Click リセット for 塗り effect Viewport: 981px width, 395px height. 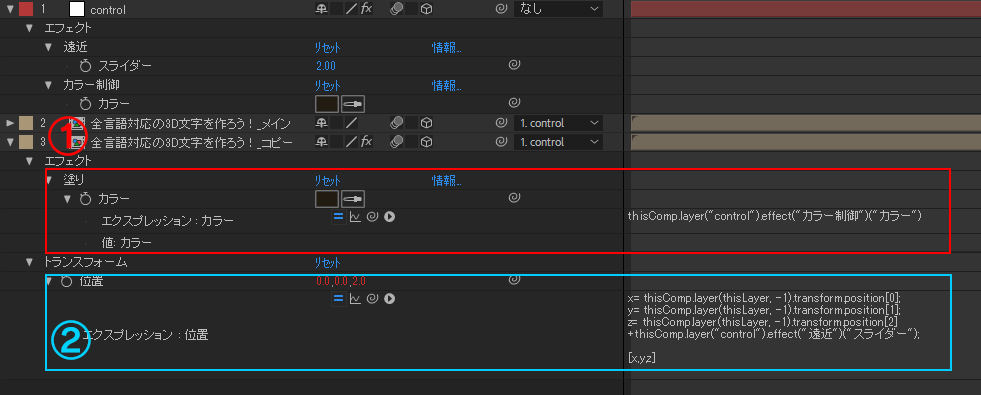328,181
